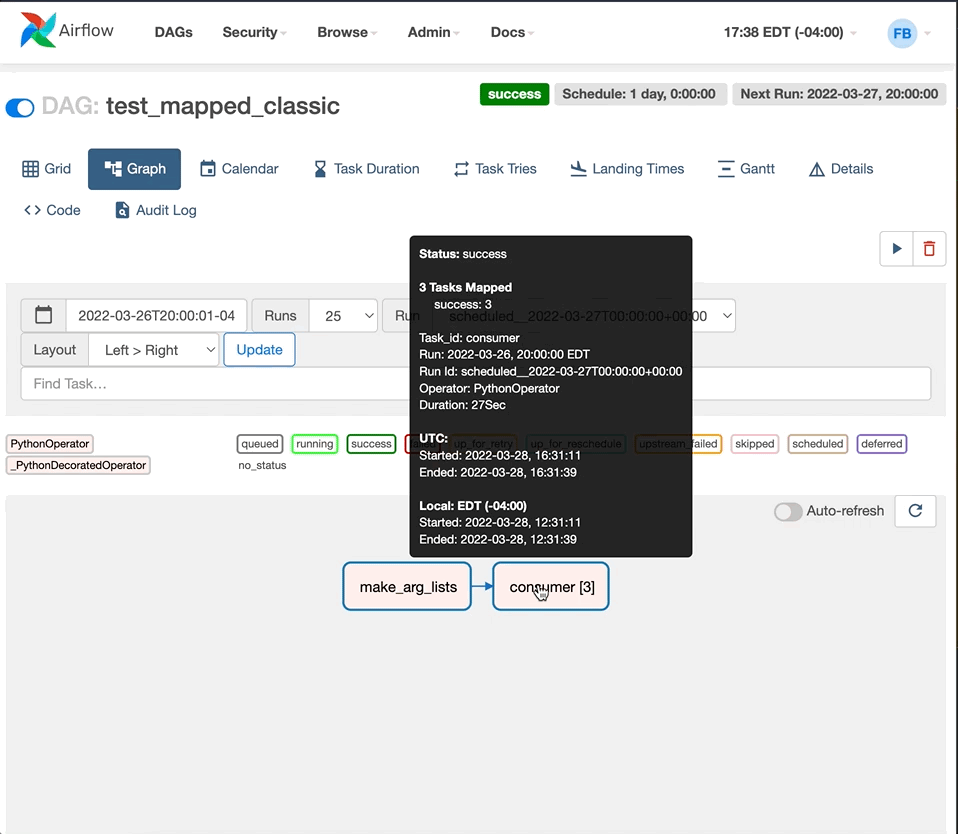The image size is (958, 834).
Task: Select the make_arg_lists task node
Action: point(407,587)
